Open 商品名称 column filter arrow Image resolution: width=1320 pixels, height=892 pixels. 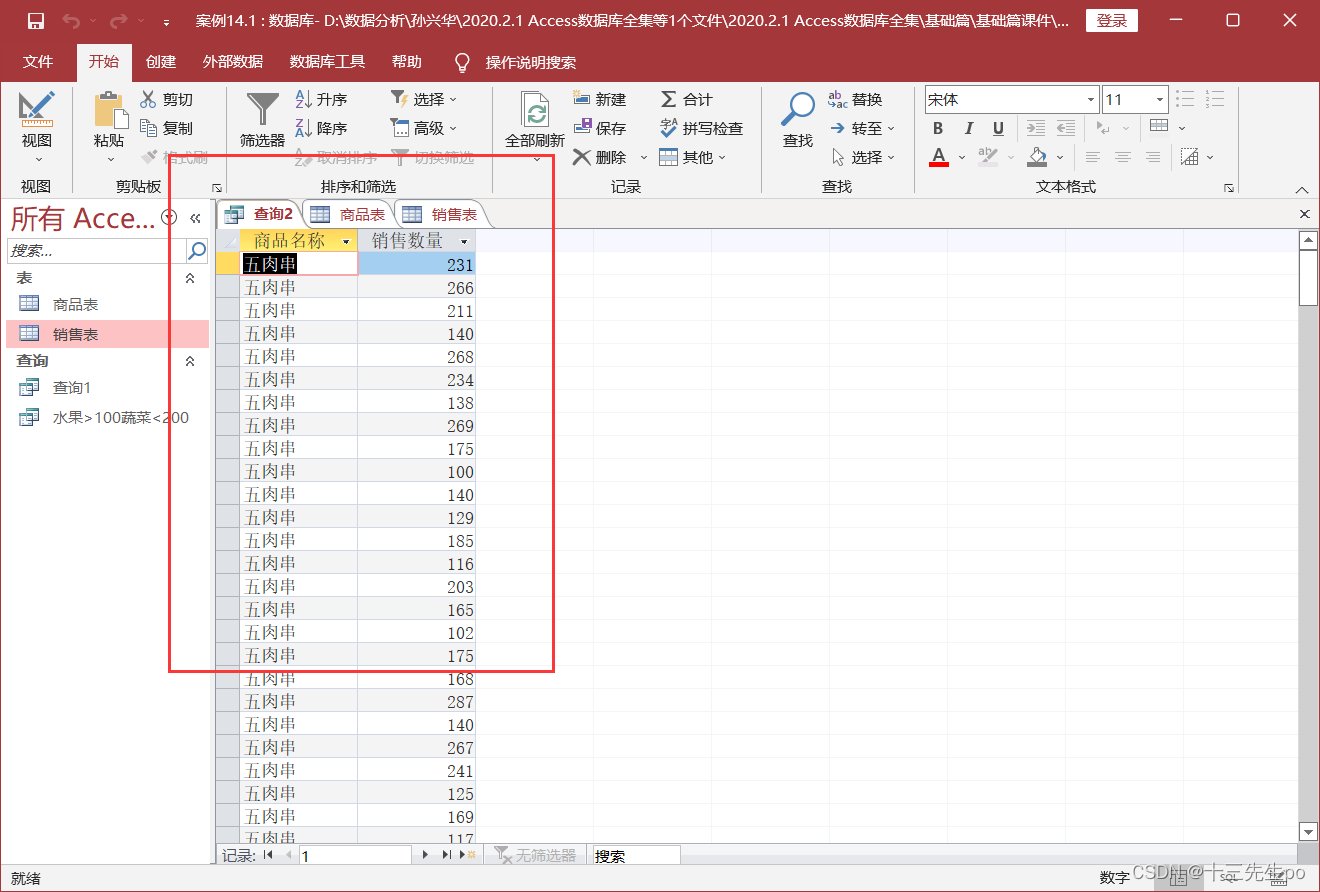(x=347, y=242)
